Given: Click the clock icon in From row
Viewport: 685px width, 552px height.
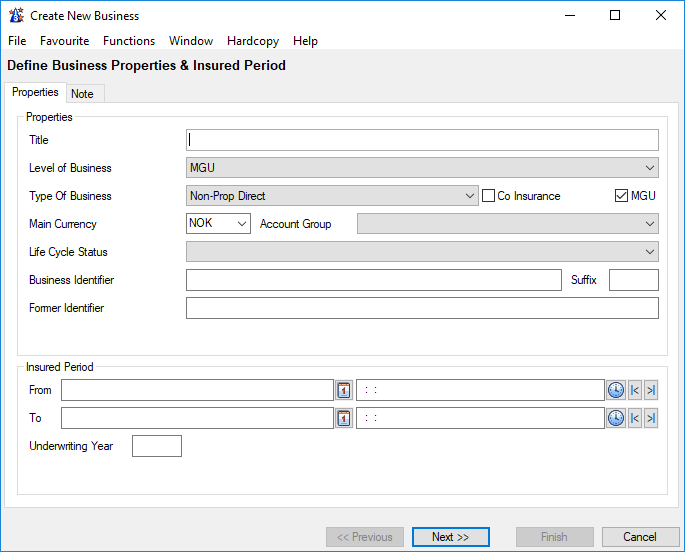Looking at the screenshot, I should [616, 390].
